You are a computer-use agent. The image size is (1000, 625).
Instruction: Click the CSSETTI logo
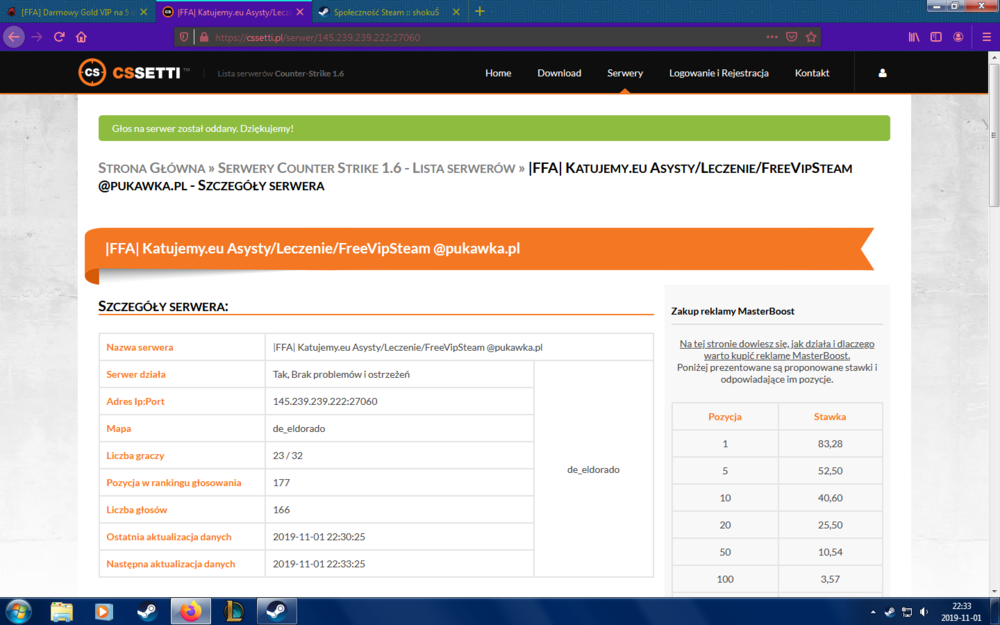134,73
